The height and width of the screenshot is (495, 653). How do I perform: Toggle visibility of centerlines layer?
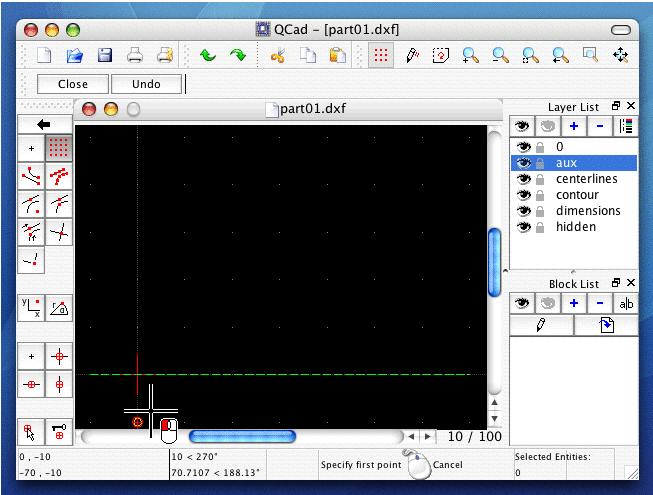pos(523,179)
